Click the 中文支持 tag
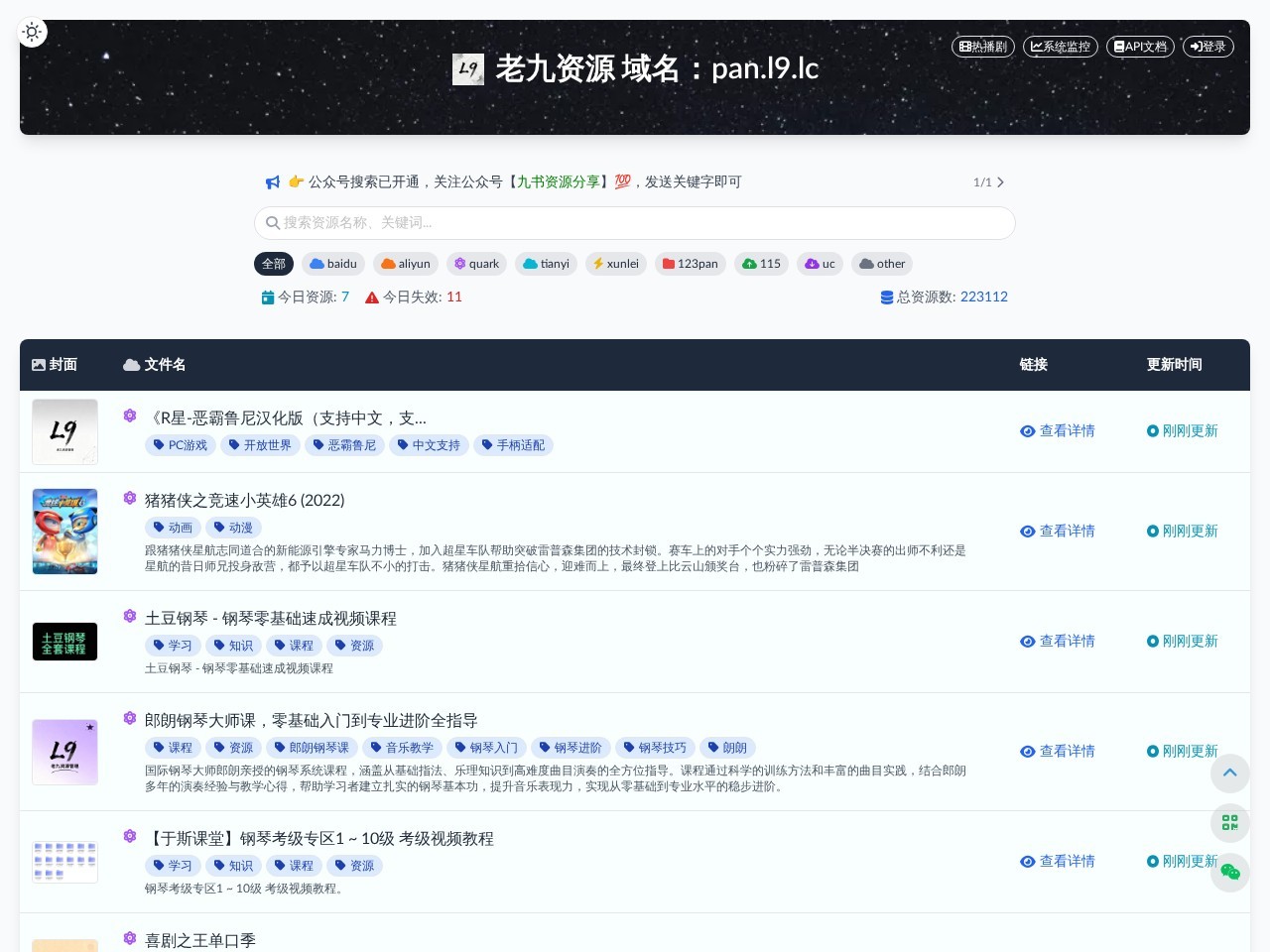This screenshot has width=1270, height=952. click(429, 445)
